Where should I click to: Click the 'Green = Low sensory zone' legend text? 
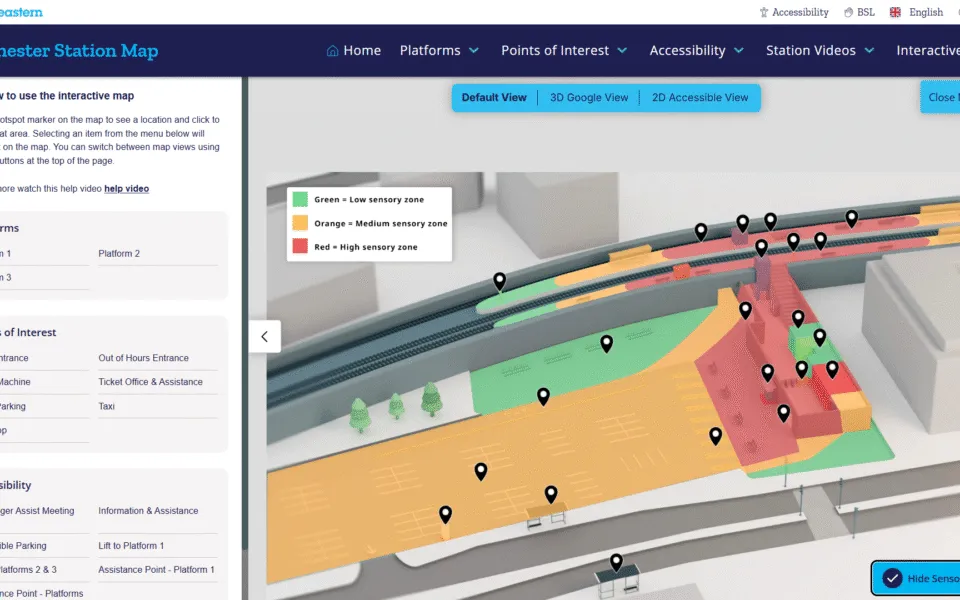click(369, 200)
